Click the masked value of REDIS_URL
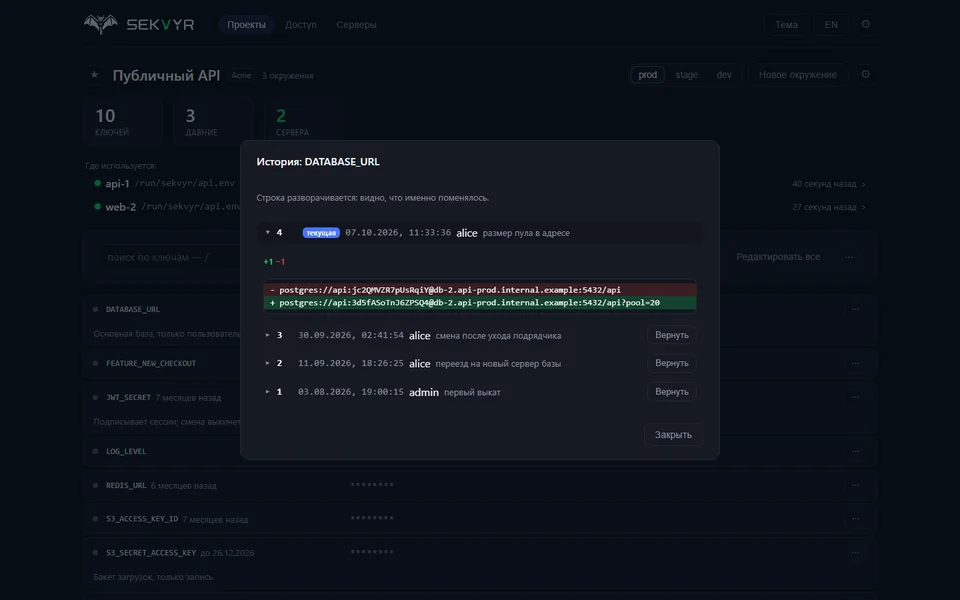Image resolution: width=960 pixels, height=600 pixels. click(372, 486)
